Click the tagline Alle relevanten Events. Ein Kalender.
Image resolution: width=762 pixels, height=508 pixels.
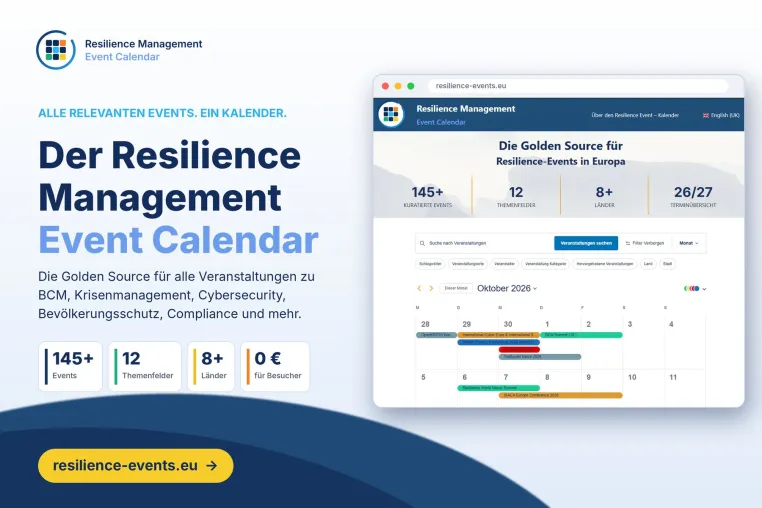click(162, 113)
